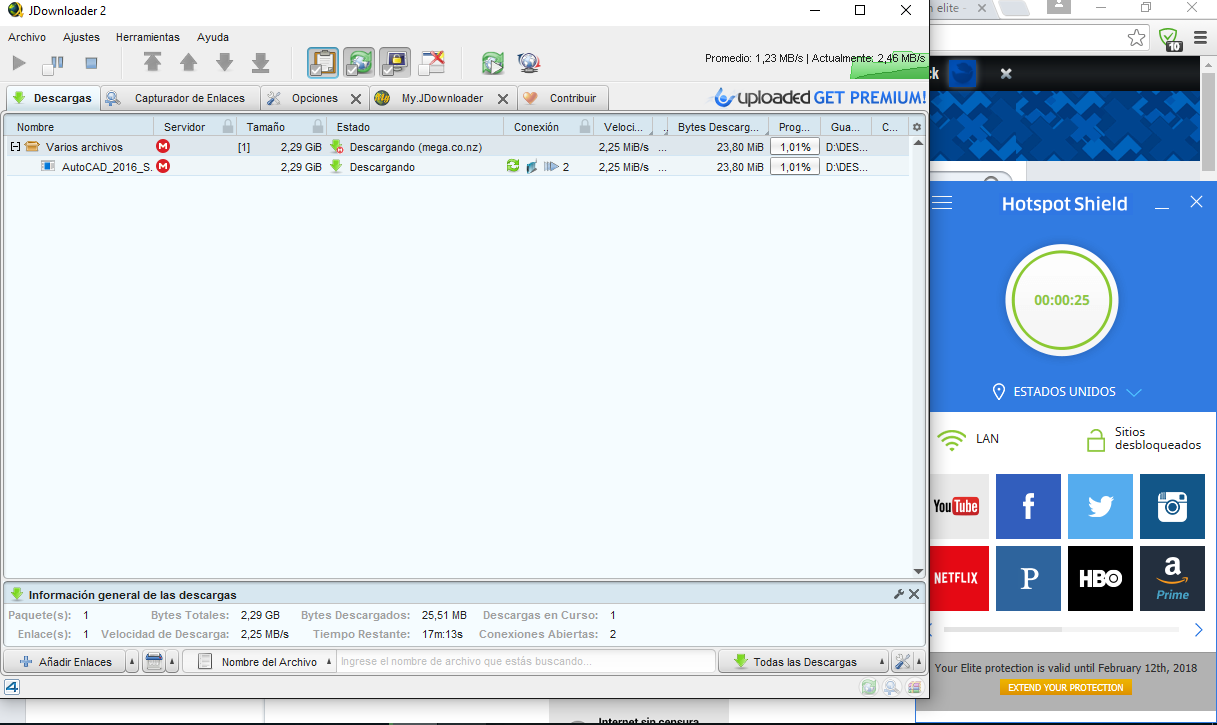Toggle clipboard monitoring in toolbar
The height and width of the screenshot is (725, 1217).
coord(323,63)
